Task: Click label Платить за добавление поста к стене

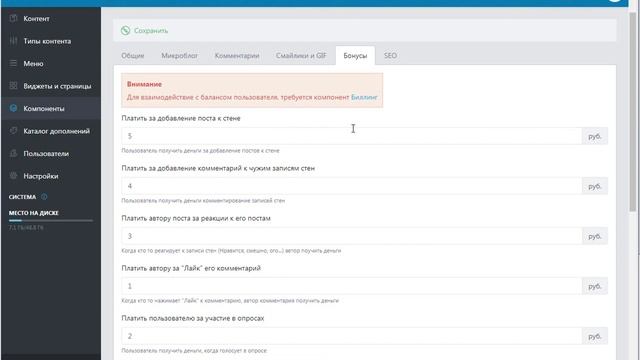Action: [181, 118]
